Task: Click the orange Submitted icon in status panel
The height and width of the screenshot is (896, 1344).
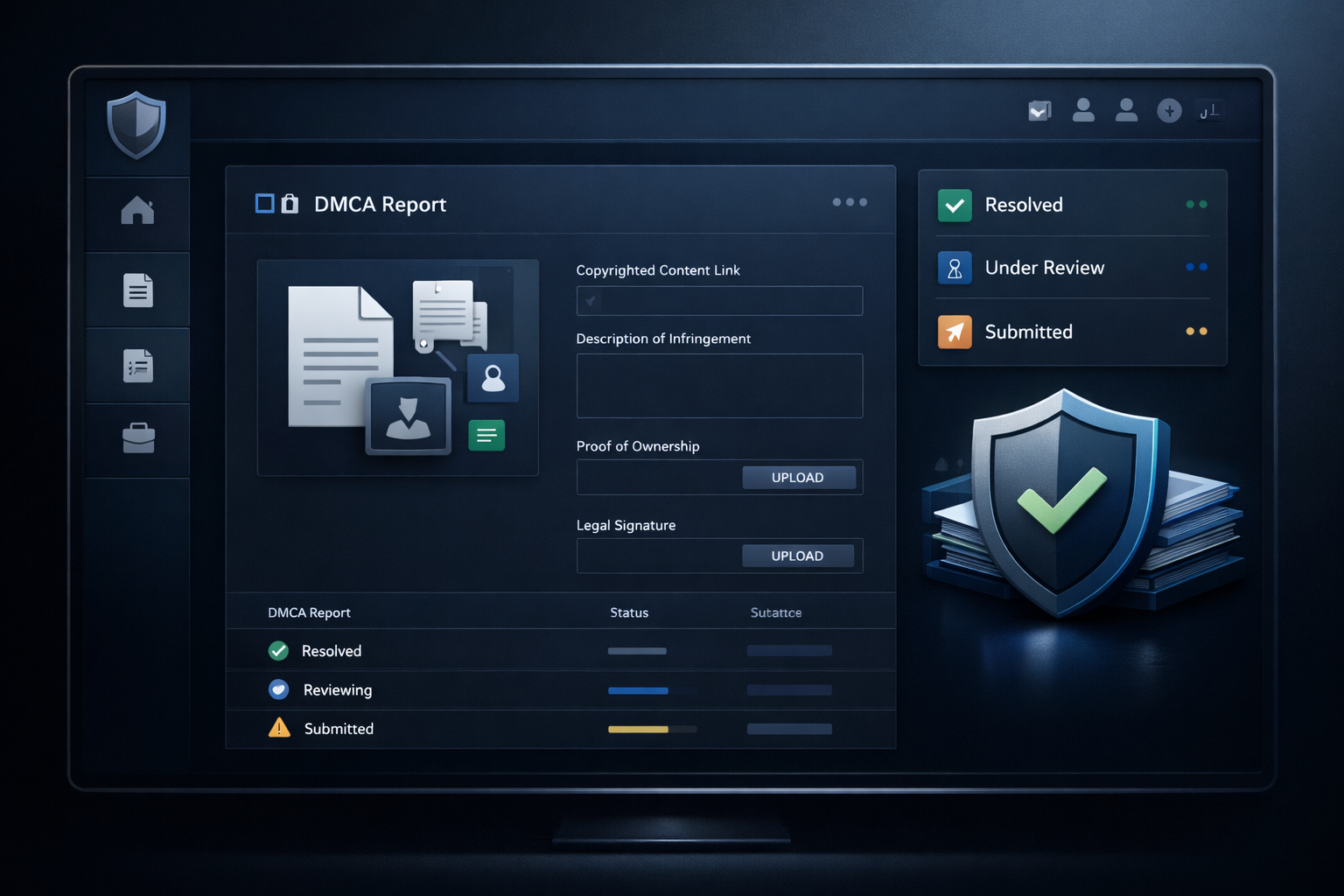Action: point(955,332)
